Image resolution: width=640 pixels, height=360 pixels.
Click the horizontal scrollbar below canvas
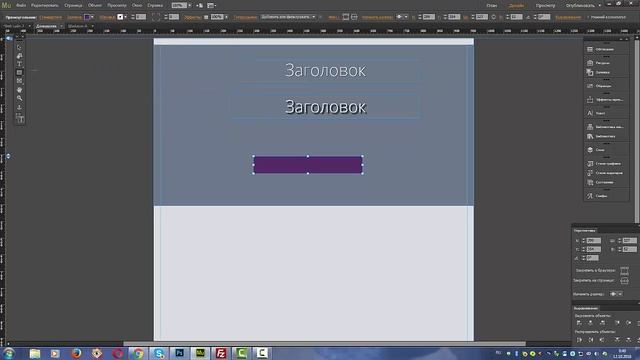coord(324,344)
